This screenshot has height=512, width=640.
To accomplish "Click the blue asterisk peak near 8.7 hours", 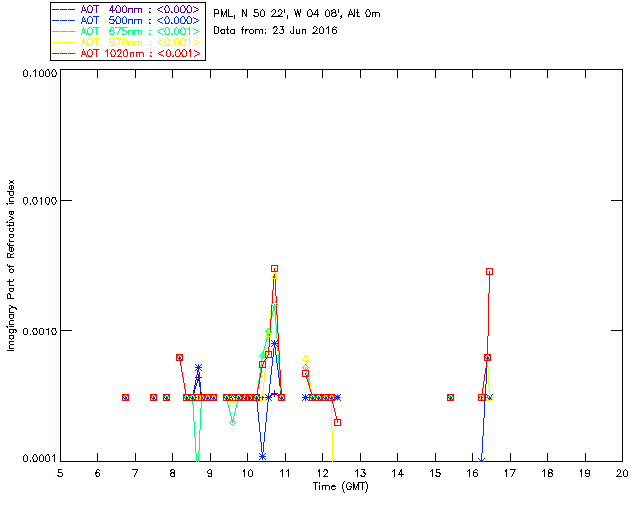I will [198, 368].
